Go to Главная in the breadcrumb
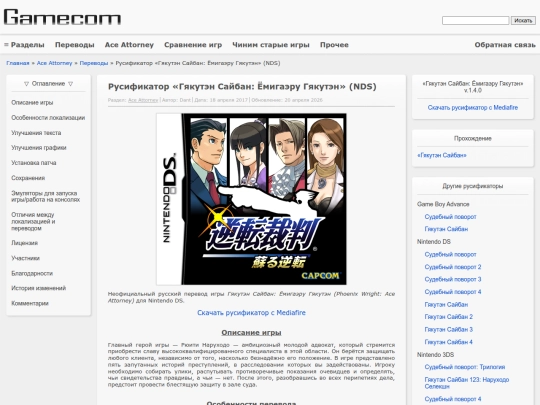This screenshot has height=405, width=540. 18,63
